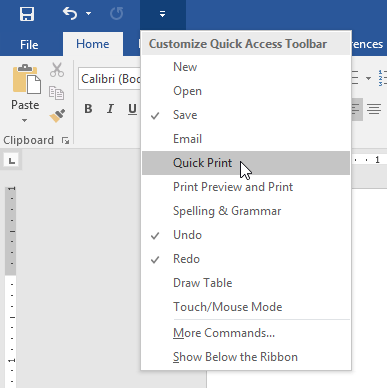The image size is (387, 388).
Task: Select the Format Painter brush icon
Action: click(x=57, y=116)
